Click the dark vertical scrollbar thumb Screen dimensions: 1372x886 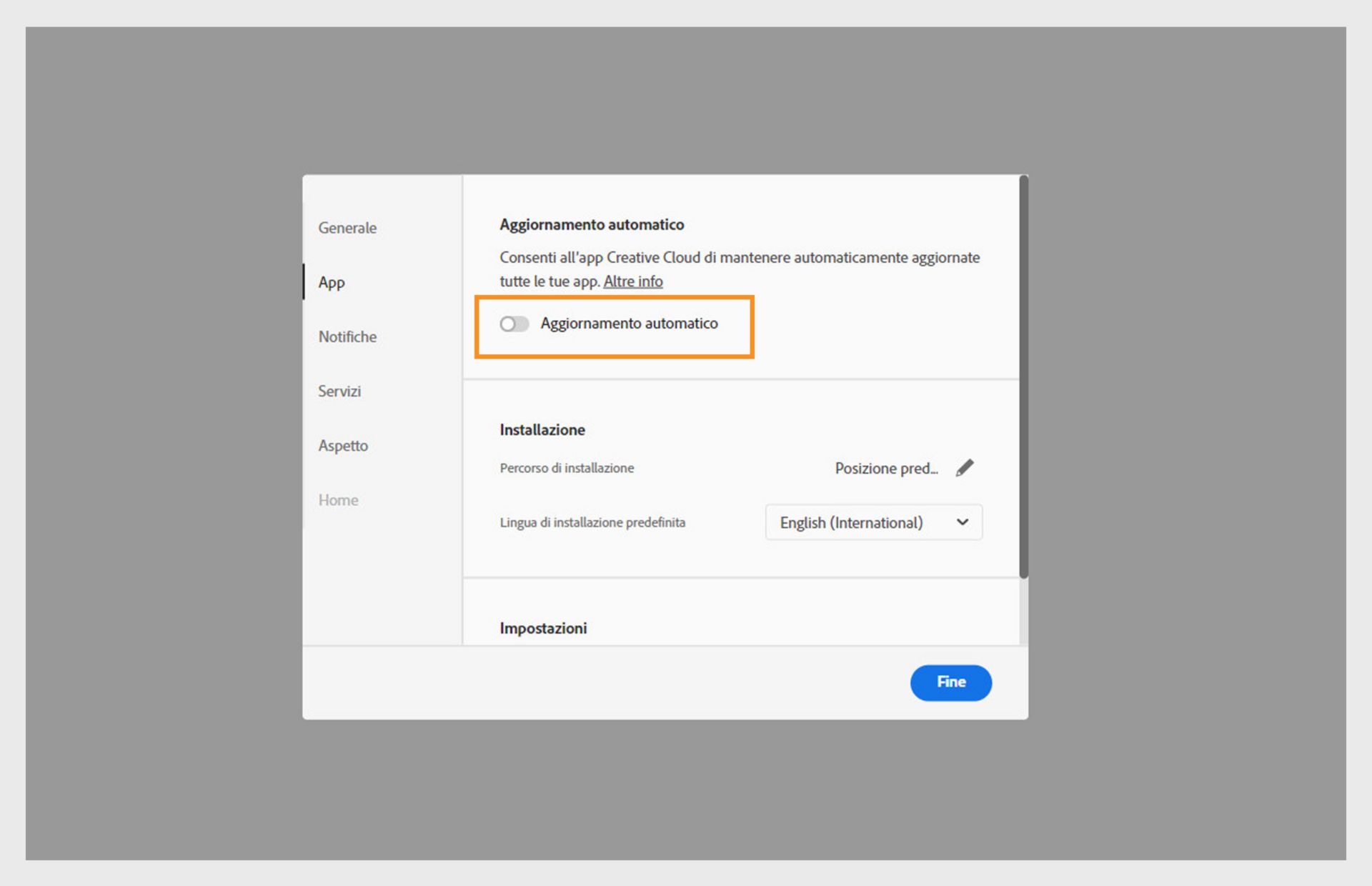(x=1023, y=376)
